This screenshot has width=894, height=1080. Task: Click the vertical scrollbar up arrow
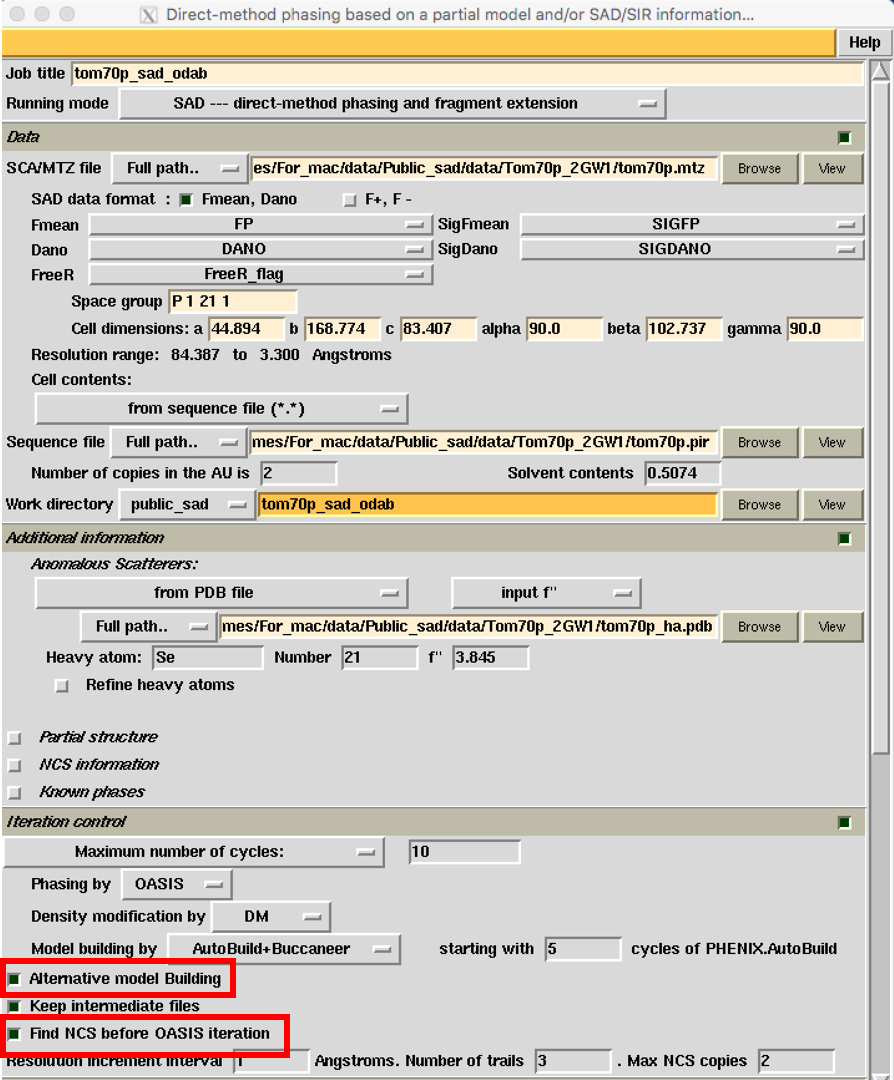click(x=879, y=73)
